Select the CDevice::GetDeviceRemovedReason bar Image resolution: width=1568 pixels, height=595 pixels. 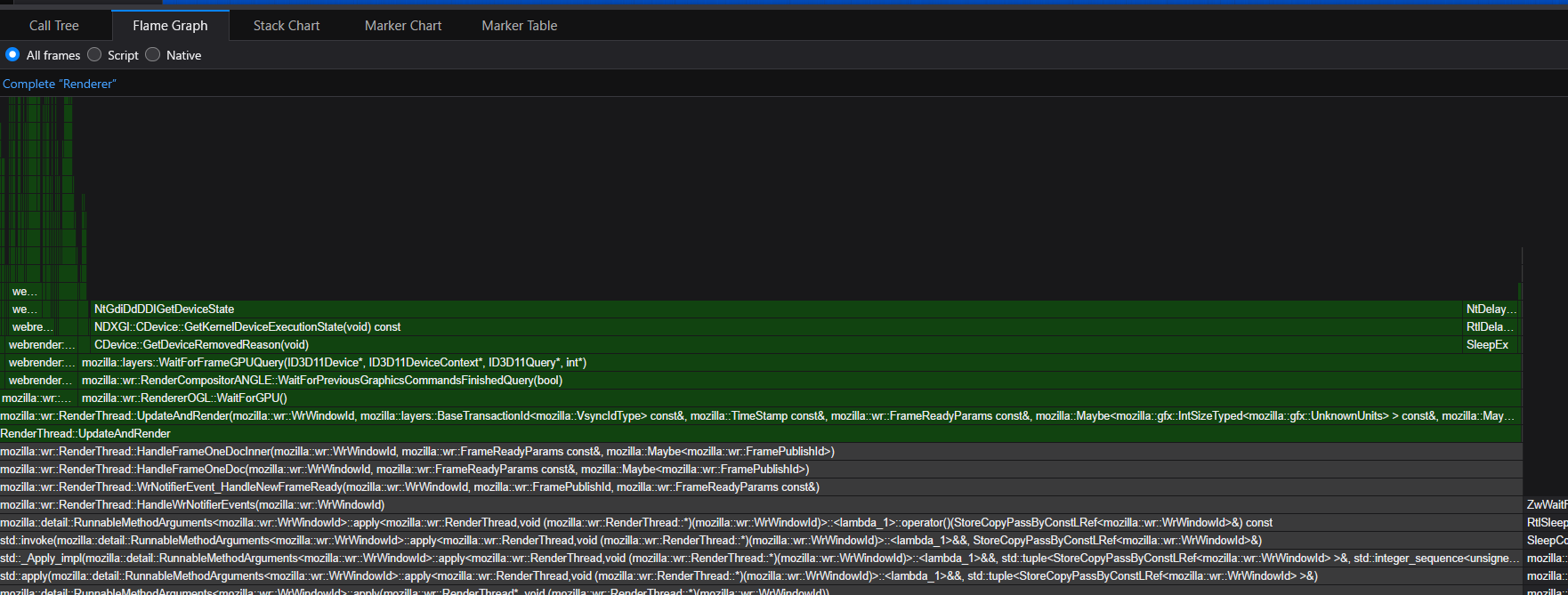coord(201,345)
